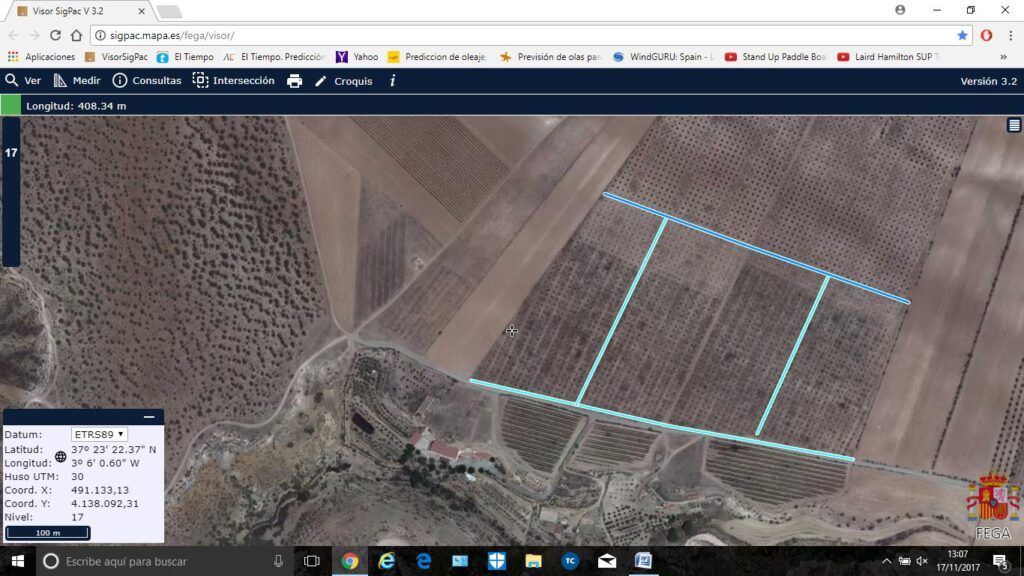
Task: Open Chrome from the Windows taskbar
Action: (x=350, y=561)
